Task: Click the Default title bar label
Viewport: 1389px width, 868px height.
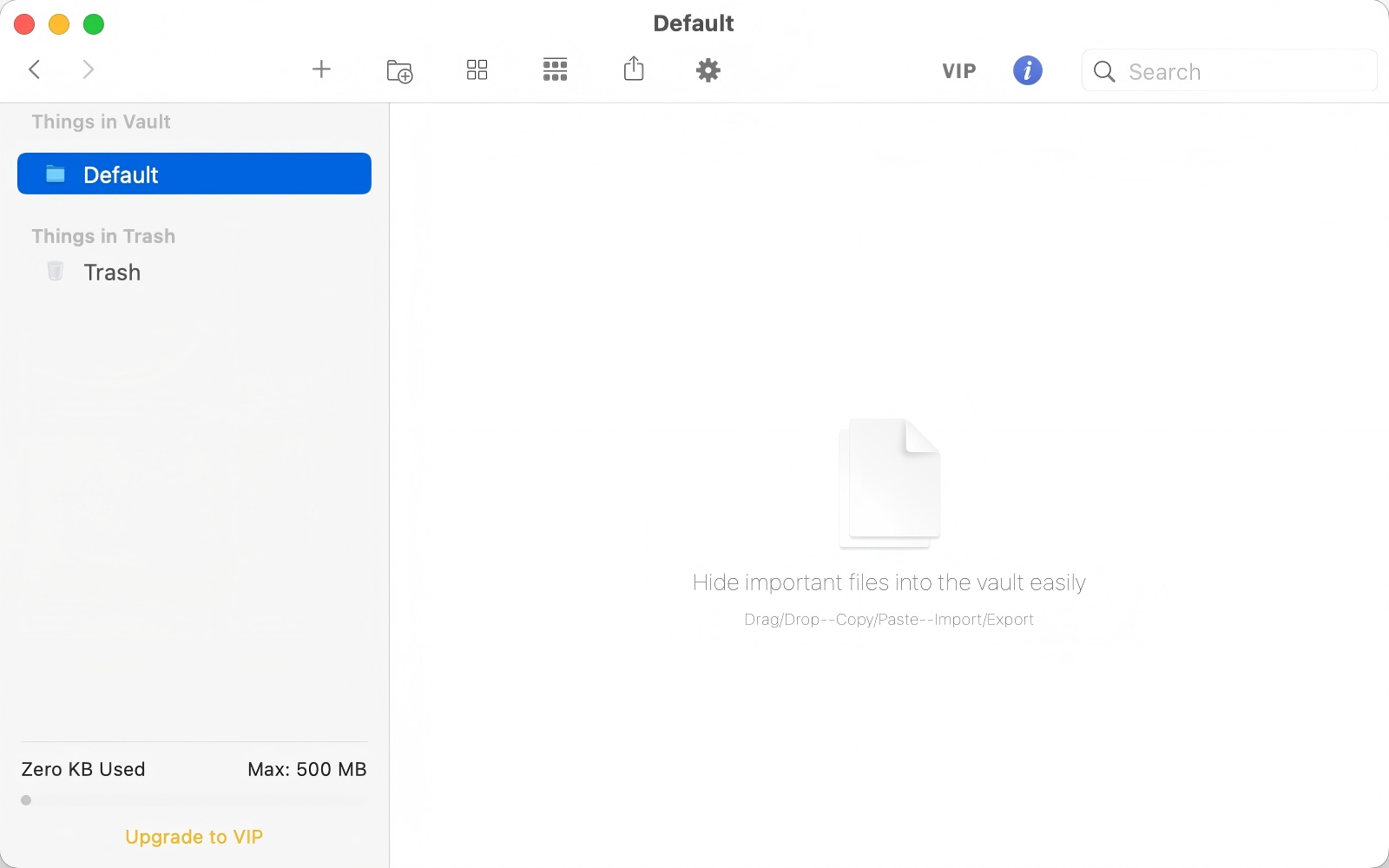Action: pos(694,23)
